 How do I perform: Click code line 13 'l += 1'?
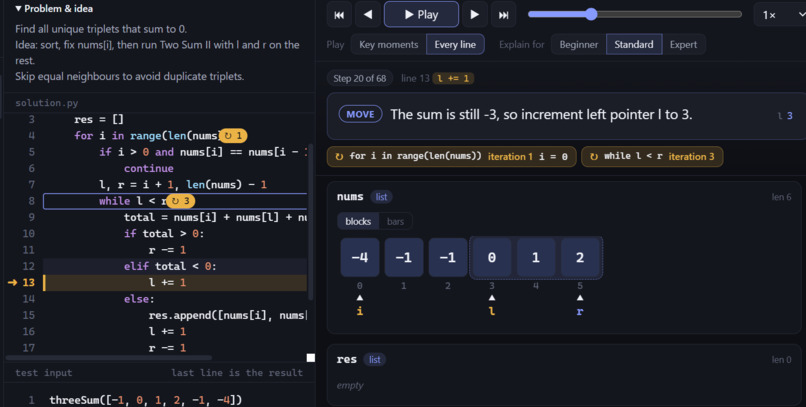(x=175, y=282)
